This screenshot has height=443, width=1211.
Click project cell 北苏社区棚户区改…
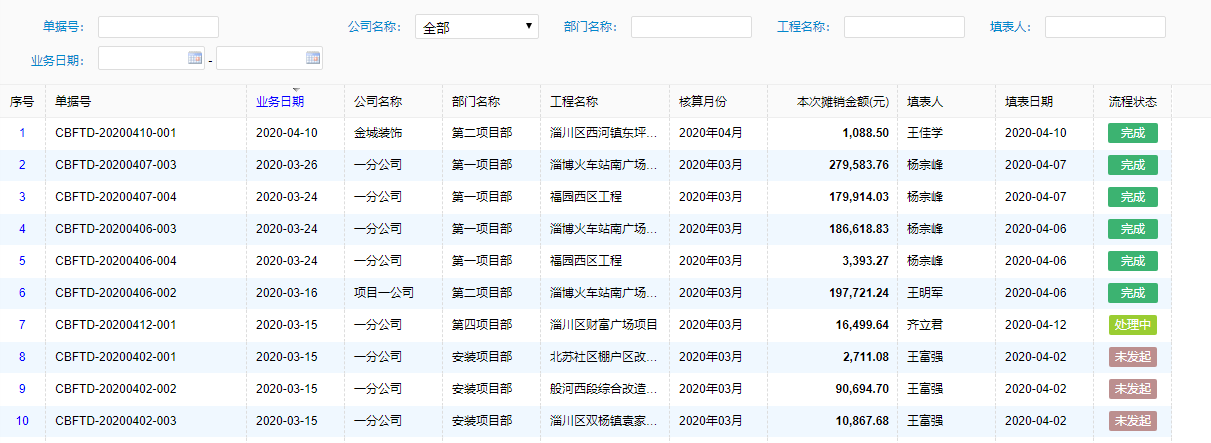[x=604, y=357]
